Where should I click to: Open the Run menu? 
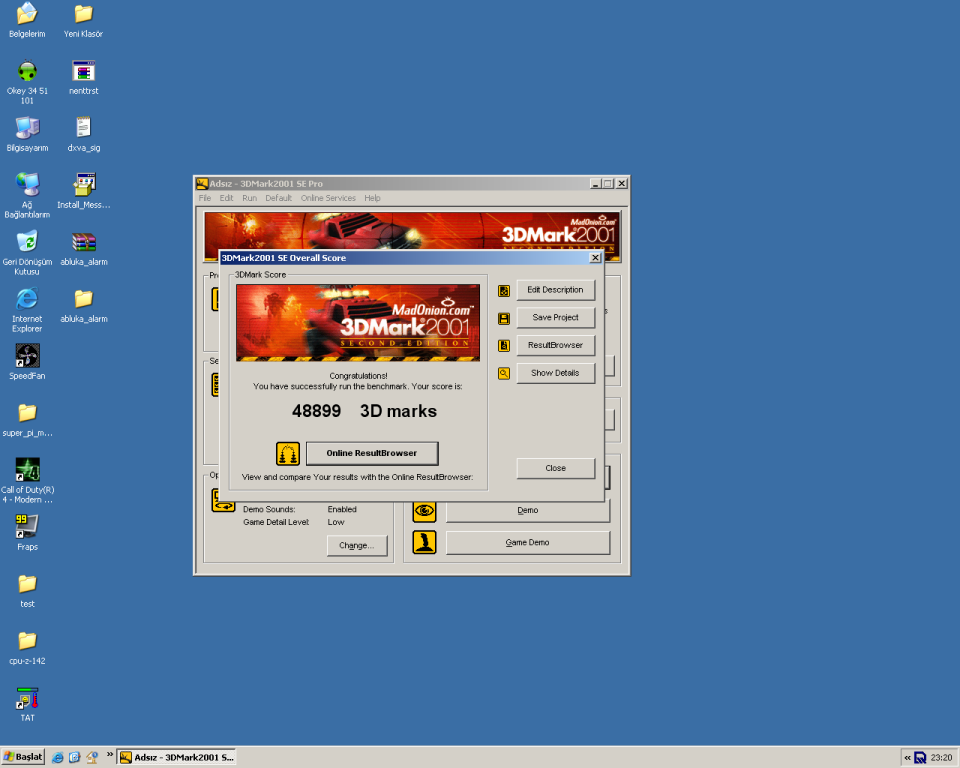click(249, 198)
